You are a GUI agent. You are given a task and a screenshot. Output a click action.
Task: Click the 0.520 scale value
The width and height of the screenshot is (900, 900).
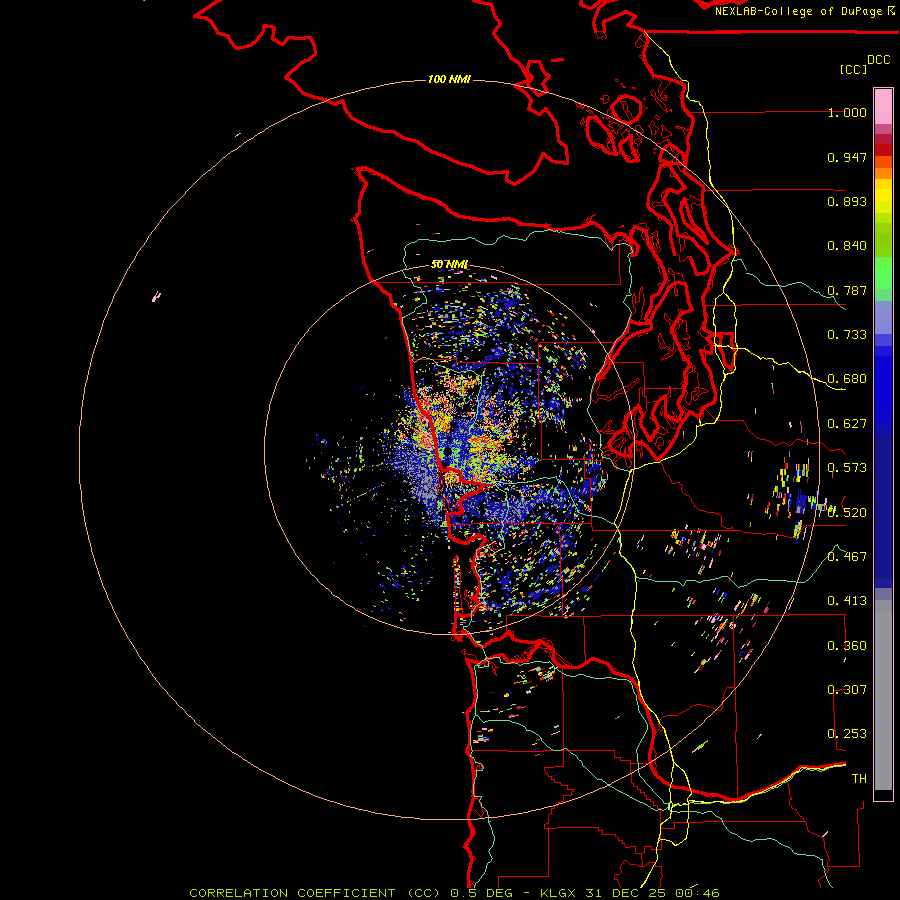847,512
